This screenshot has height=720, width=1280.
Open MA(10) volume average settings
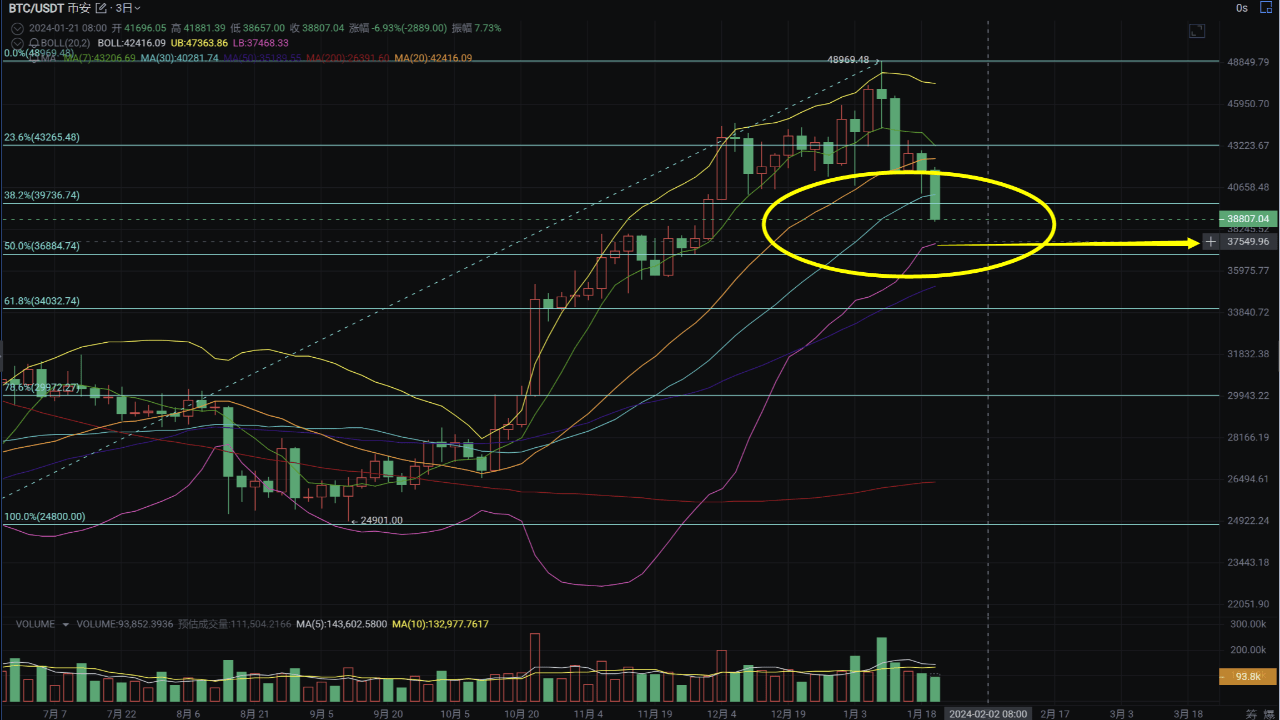coord(438,624)
